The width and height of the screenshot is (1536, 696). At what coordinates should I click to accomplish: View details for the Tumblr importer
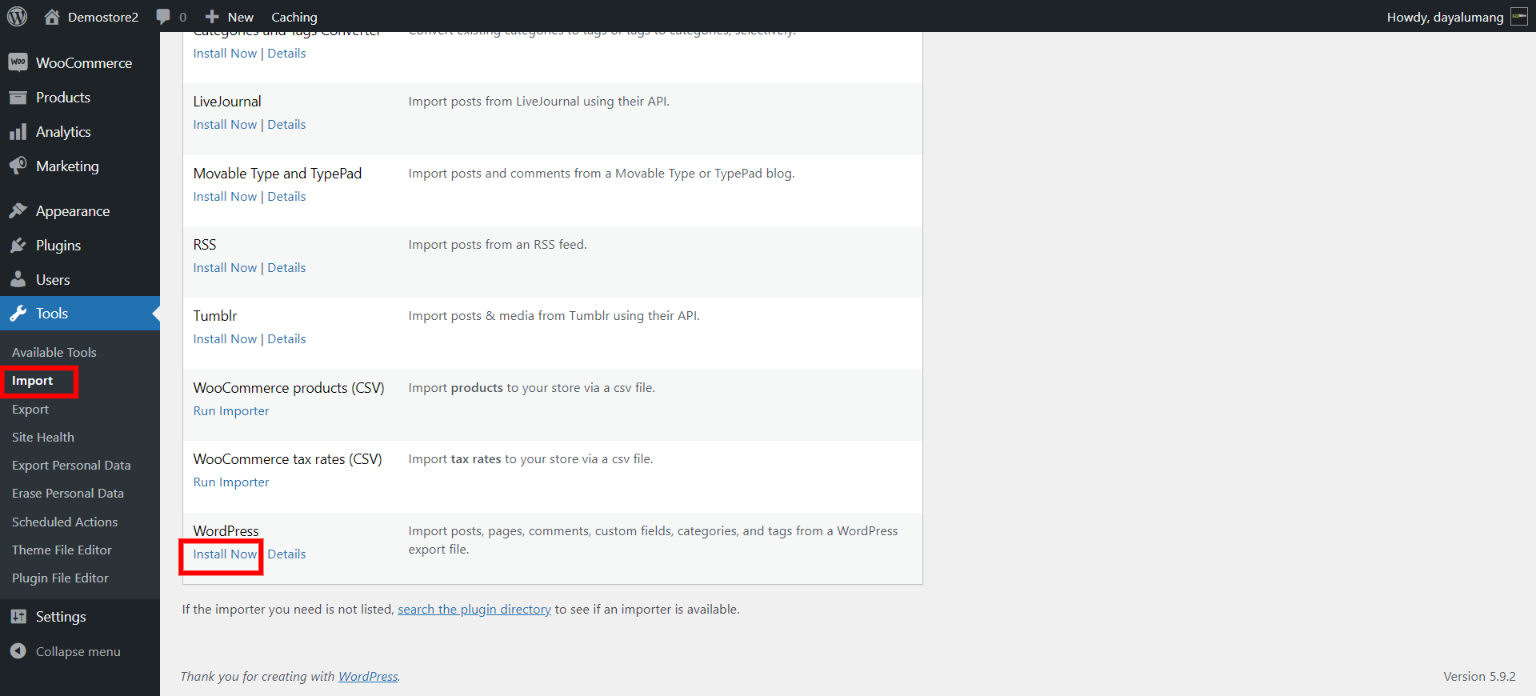click(287, 338)
